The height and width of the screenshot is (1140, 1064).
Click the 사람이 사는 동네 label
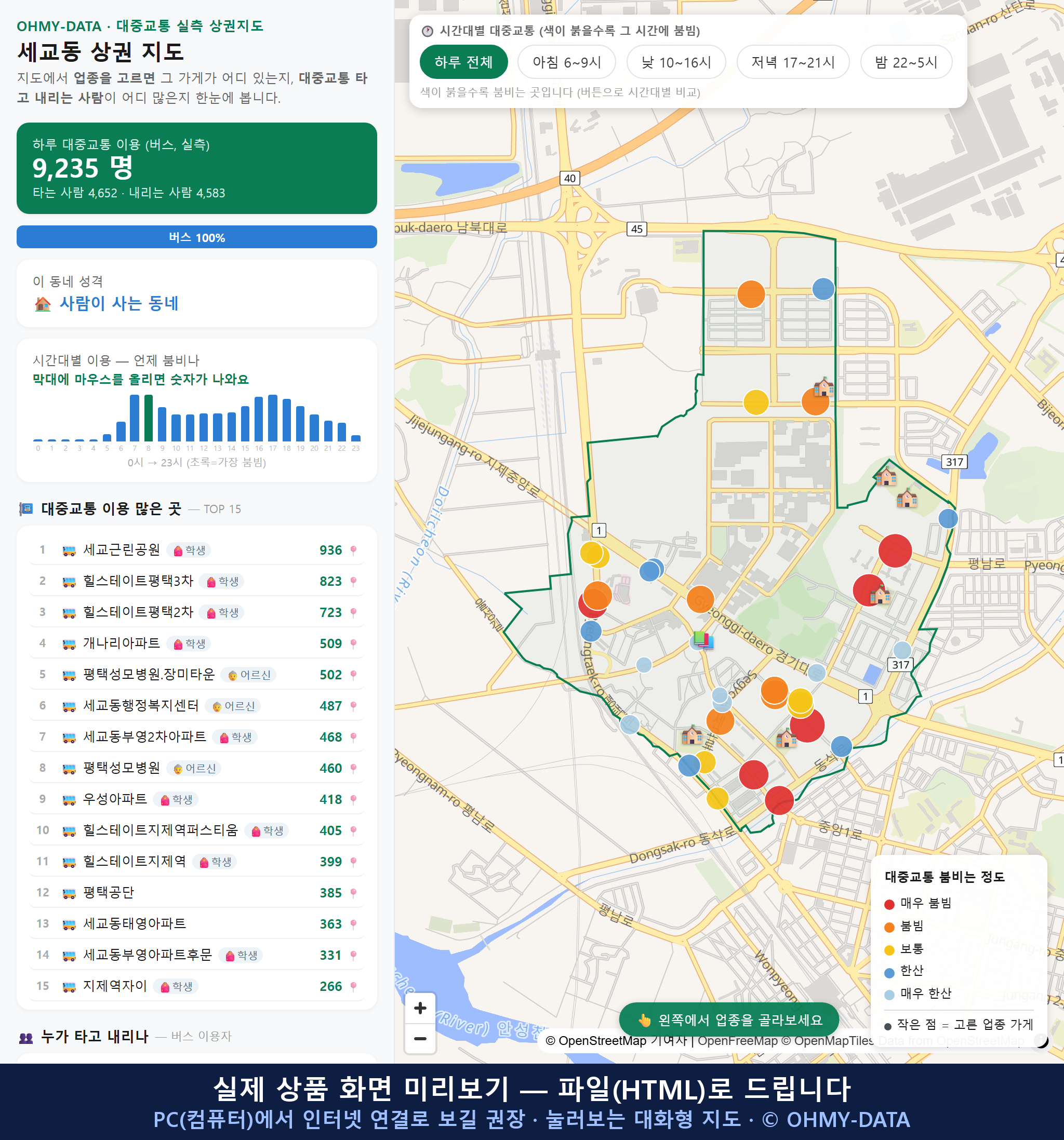click(119, 303)
